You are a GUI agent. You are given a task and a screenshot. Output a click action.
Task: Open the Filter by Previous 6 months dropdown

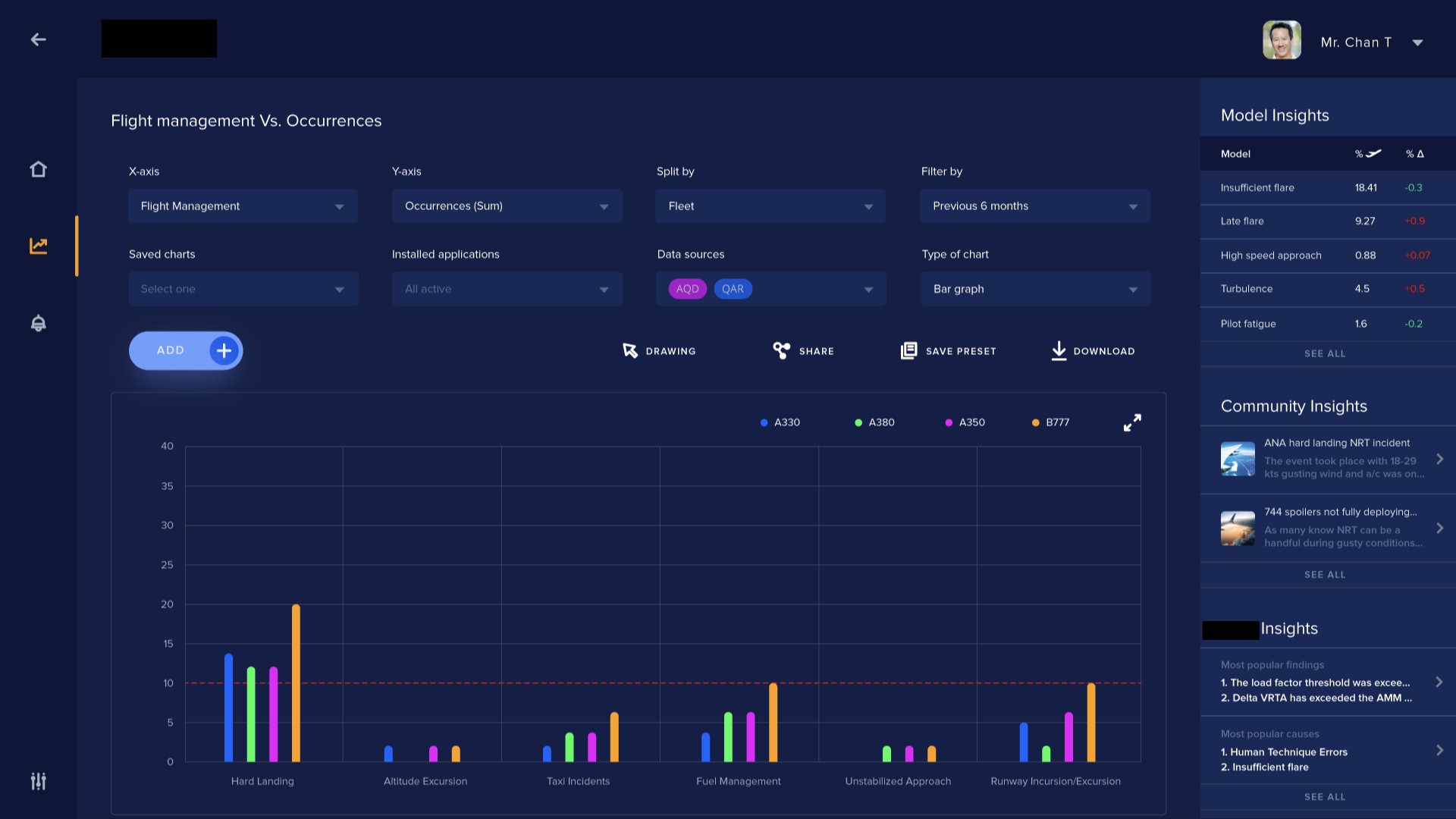point(1034,206)
